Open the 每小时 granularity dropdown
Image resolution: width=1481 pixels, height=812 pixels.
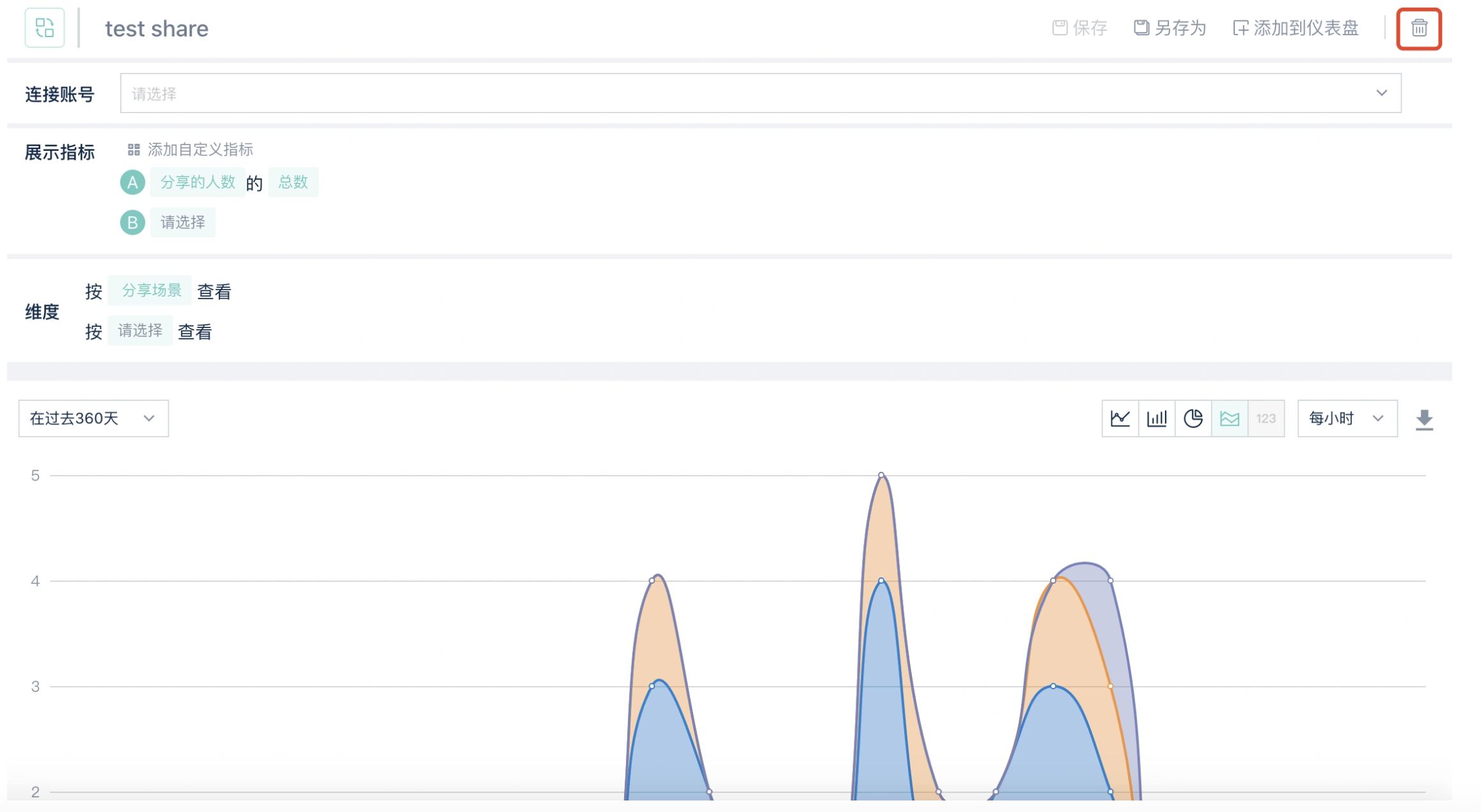click(1347, 419)
